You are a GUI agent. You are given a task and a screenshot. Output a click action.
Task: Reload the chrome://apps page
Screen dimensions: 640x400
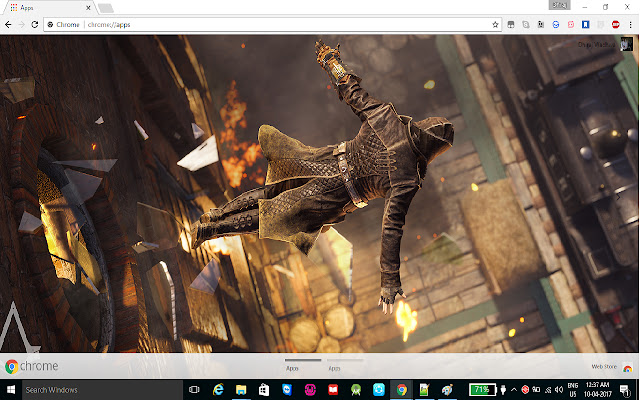coord(35,25)
